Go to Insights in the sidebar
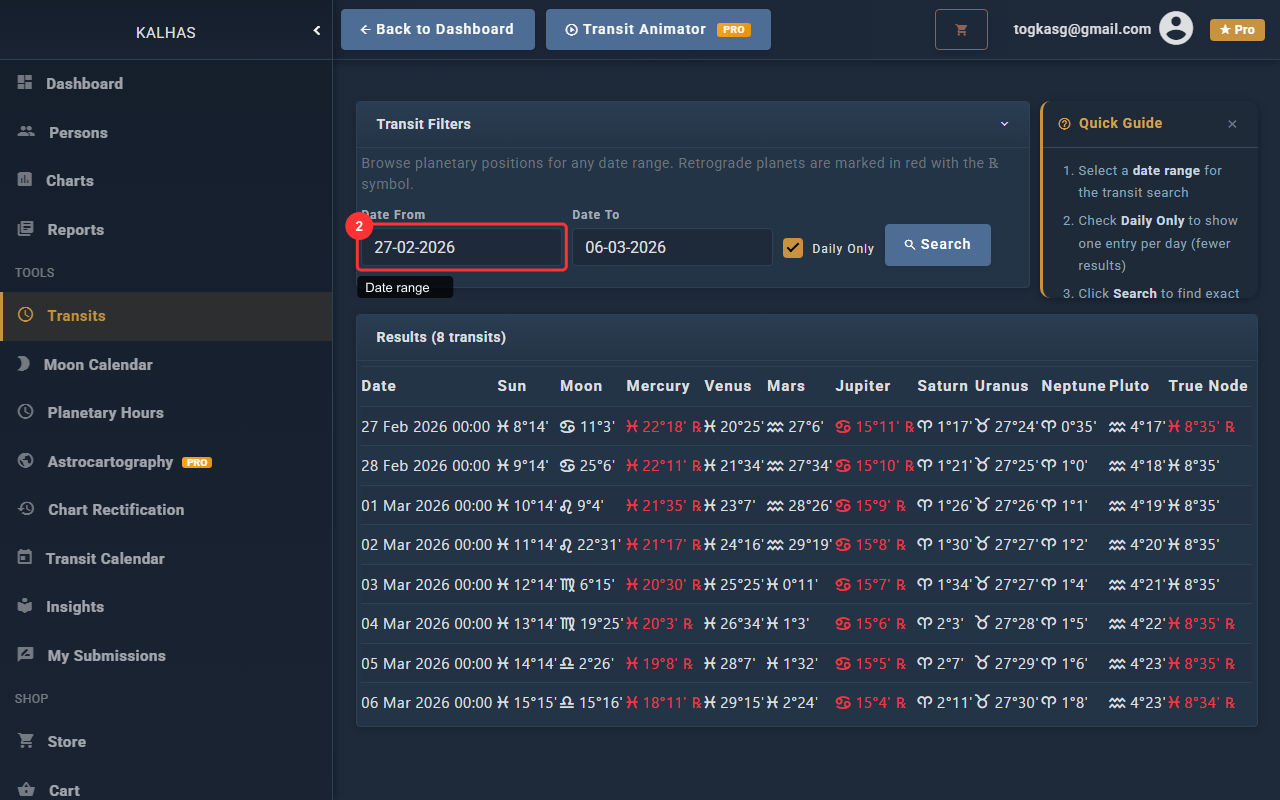The width and height of the screenshot is (1280, 800). point(75,607)
